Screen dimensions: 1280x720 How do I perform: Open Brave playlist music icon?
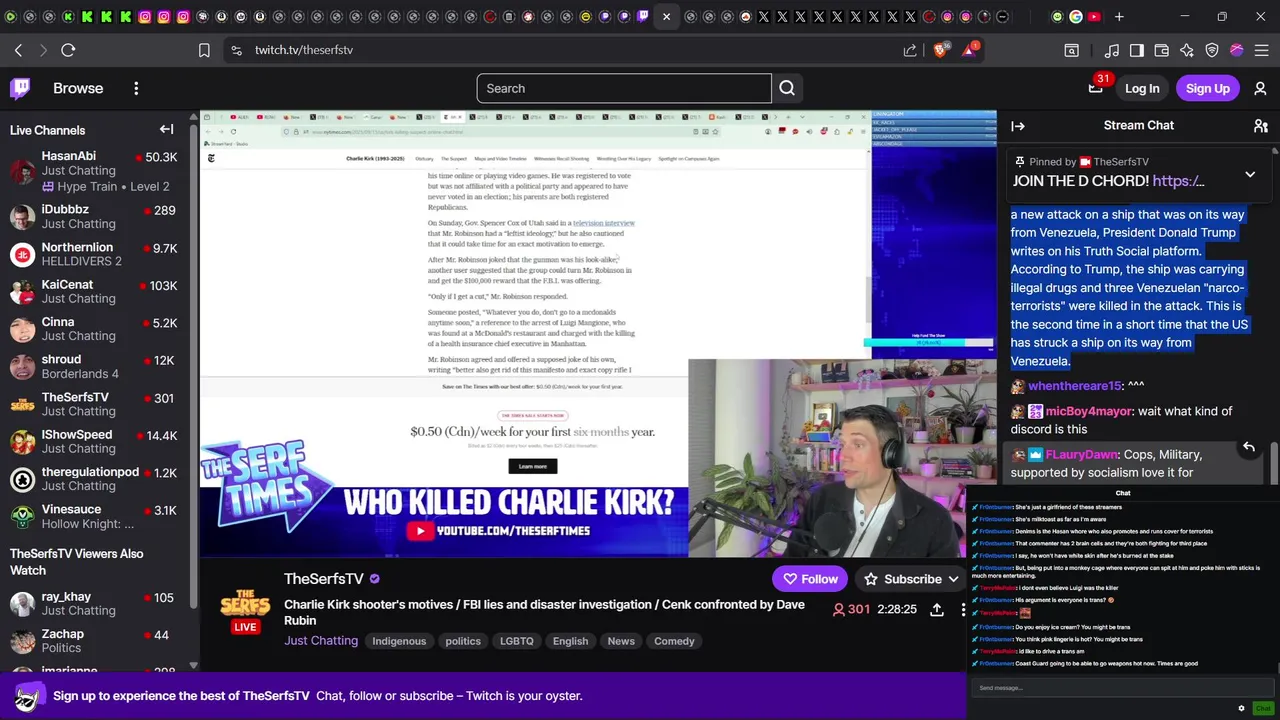(x=1112, y=50)
